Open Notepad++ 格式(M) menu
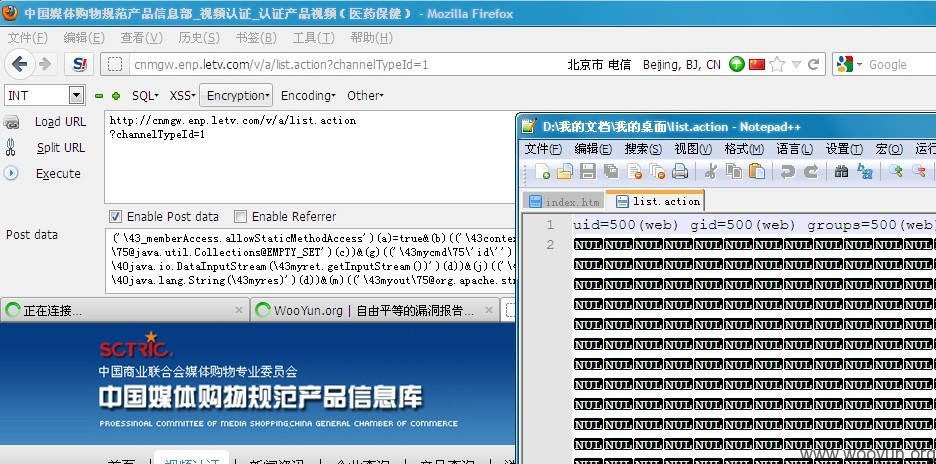This screenshot has height=464, width=936. point(744,149)
